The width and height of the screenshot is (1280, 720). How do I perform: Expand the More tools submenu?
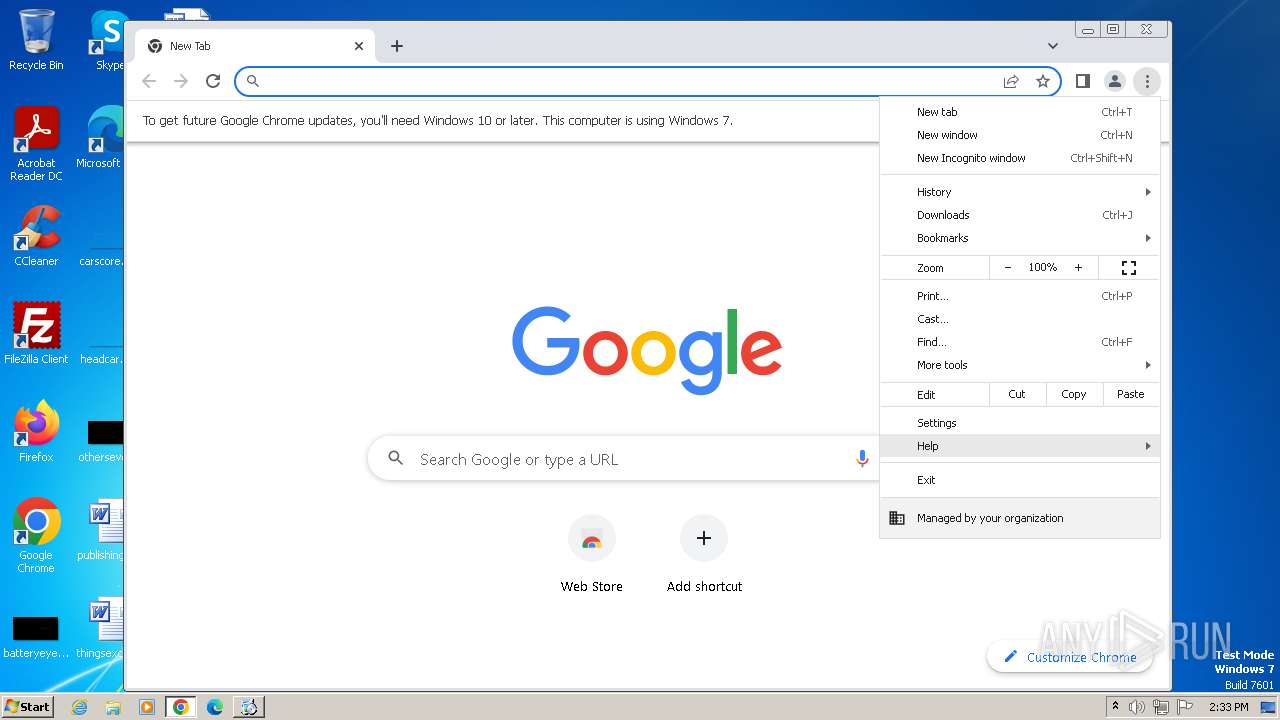(x=1020, y=365)
